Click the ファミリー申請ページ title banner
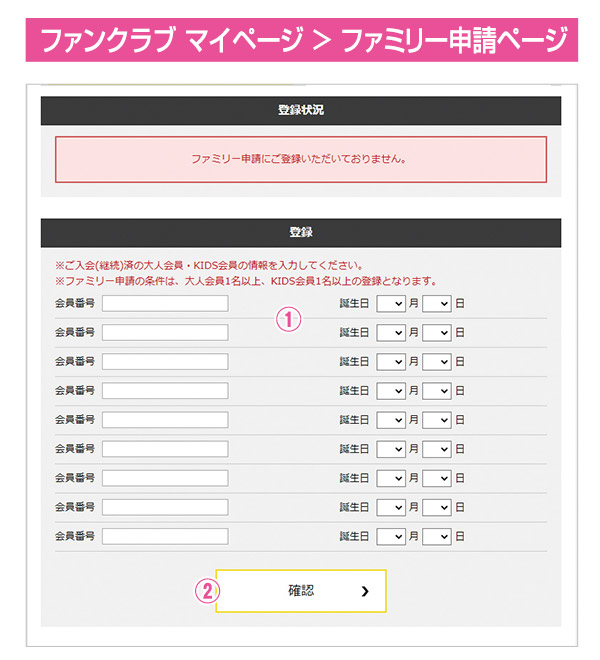 click(x=300, y=41)
